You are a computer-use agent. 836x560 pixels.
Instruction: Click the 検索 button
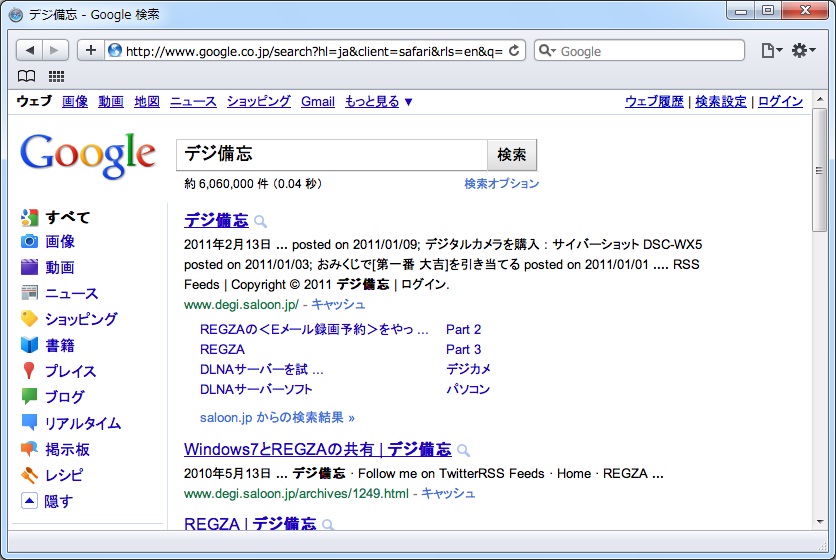click(x=512, y=155)
